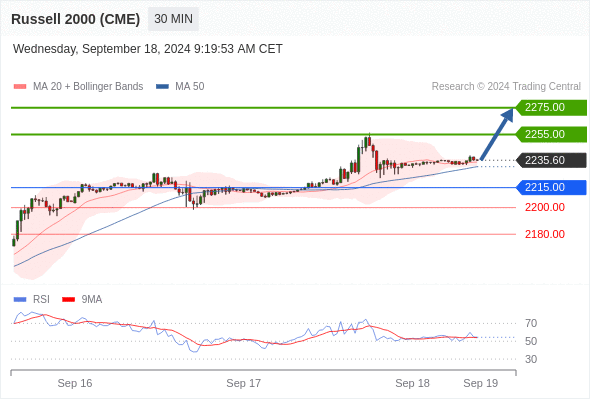Click the 2235.60 current price label

click(551, 160)
